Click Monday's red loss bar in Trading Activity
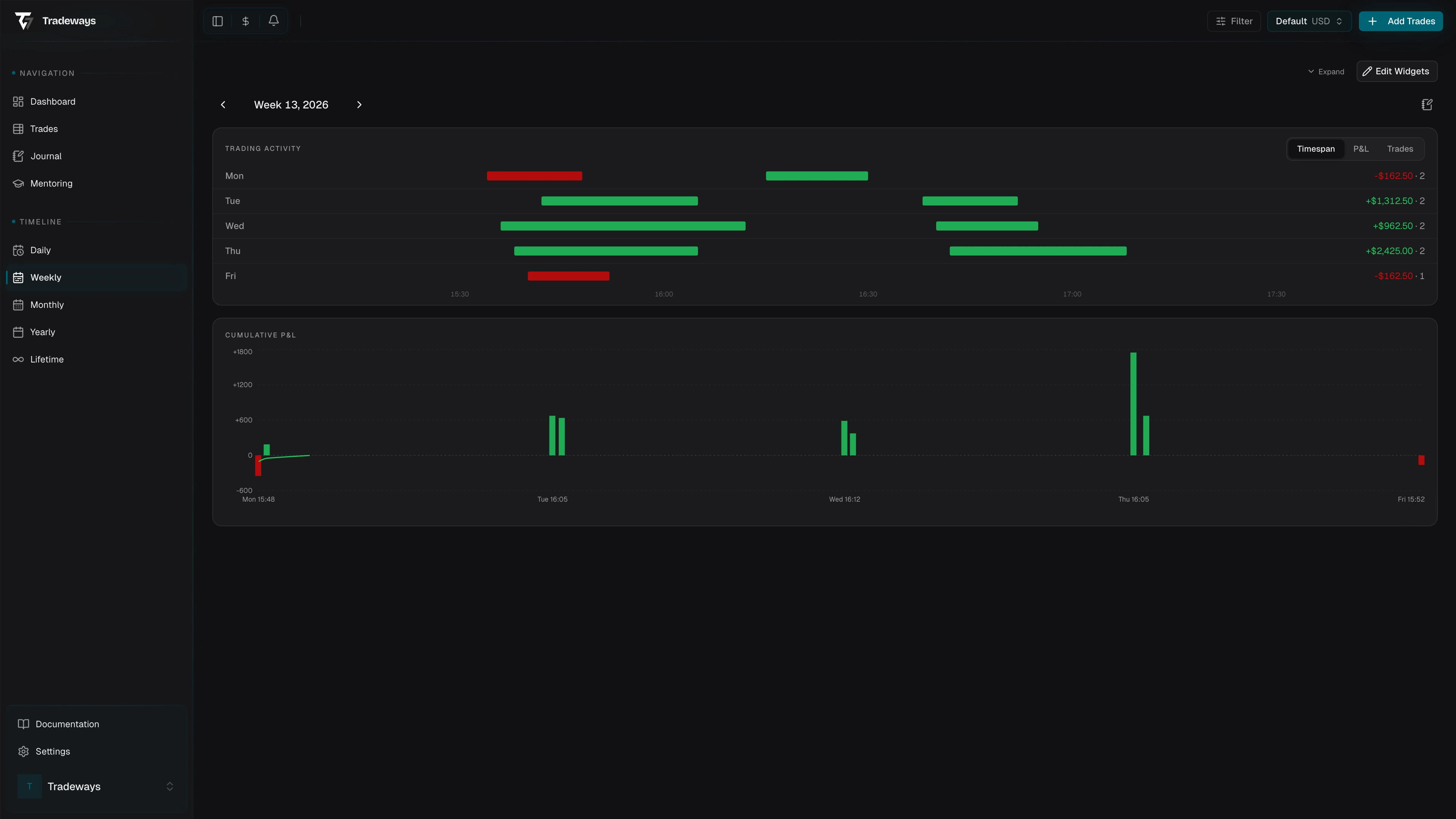The height and width of the screenshot is (819, 1456). tap(534, 176)
